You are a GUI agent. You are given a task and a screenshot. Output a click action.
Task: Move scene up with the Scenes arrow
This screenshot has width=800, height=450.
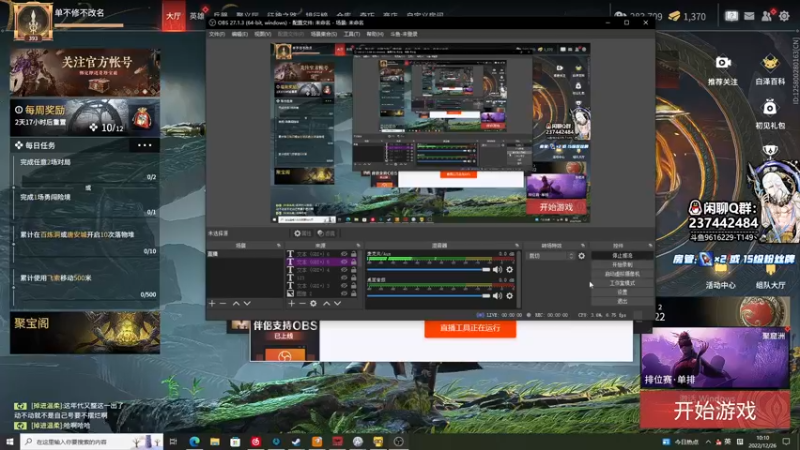coord(236,304)
